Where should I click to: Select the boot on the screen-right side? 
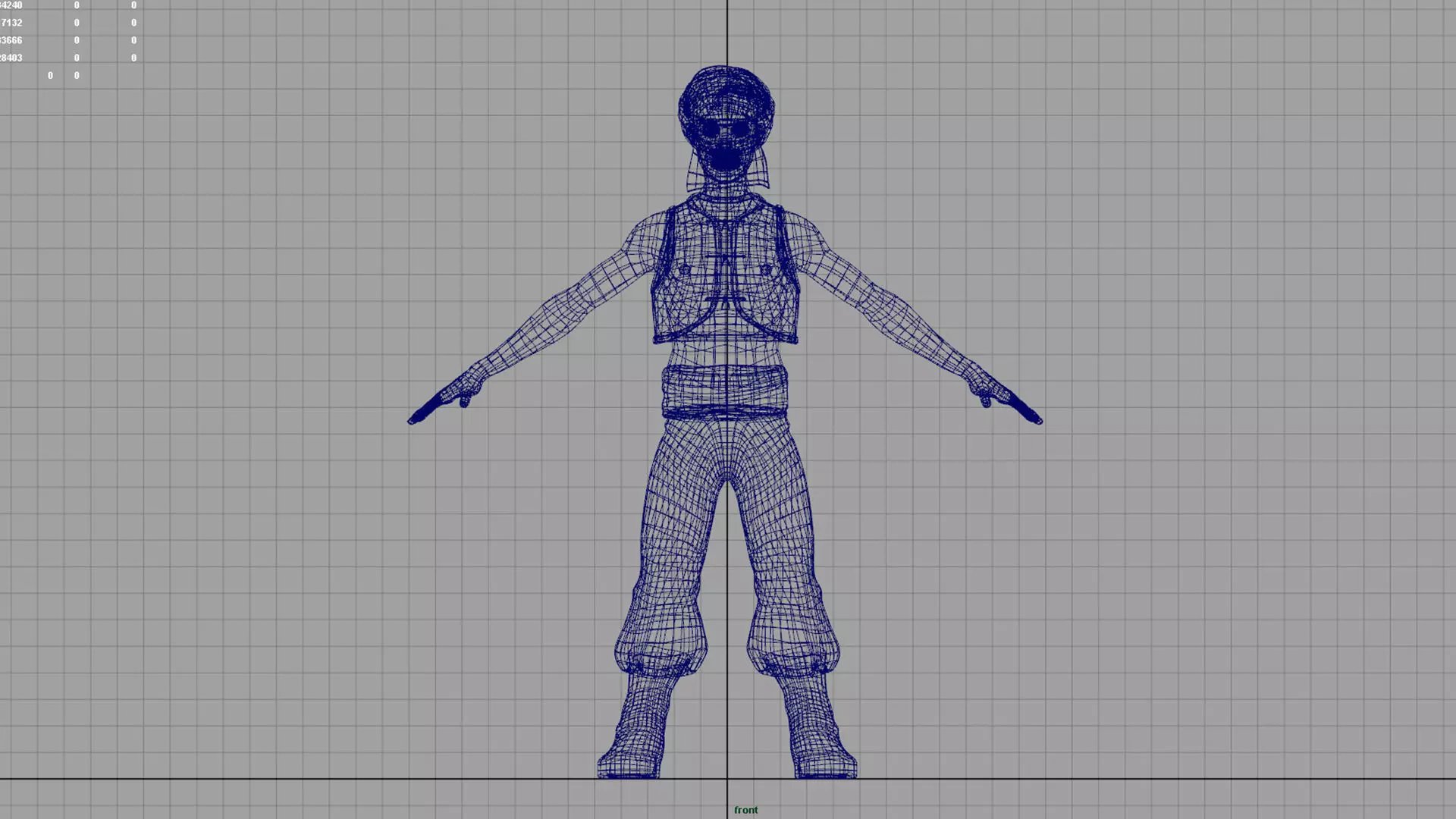817,725
